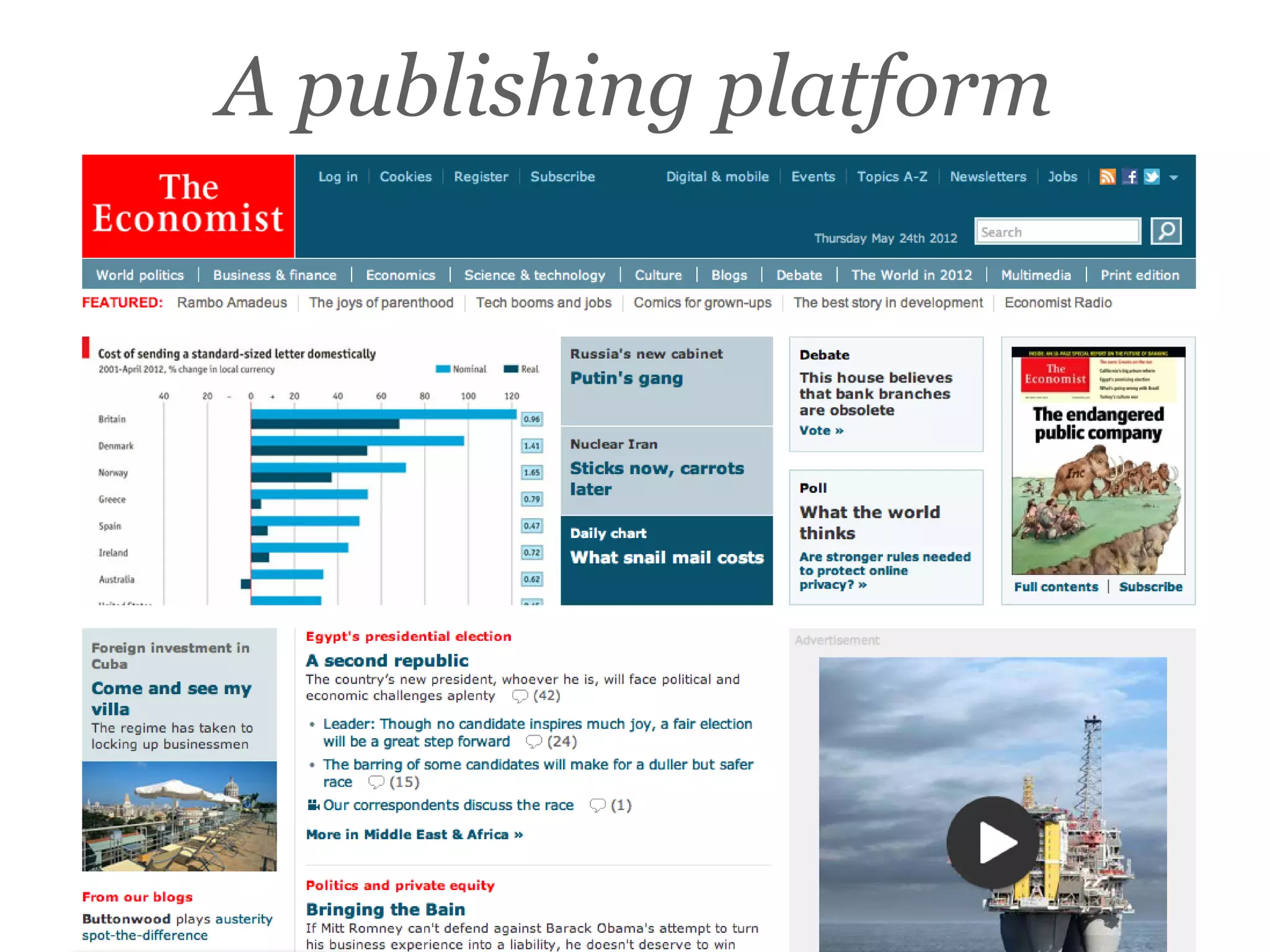The image size is (1270, 952).
Task: Click Subscribe under the magazine cover
Action: point(1150,586)
